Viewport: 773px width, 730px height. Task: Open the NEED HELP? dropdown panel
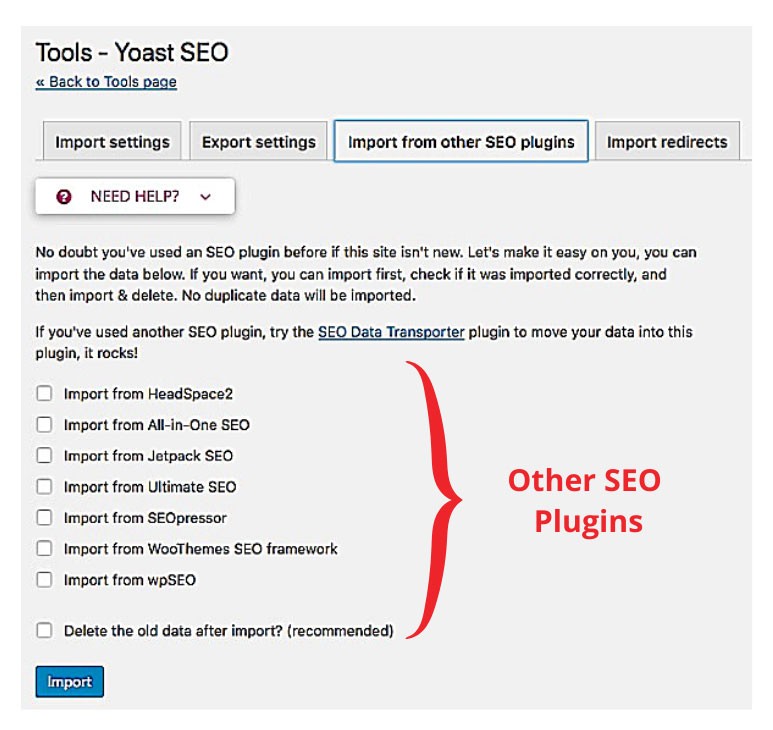point(135,197)
